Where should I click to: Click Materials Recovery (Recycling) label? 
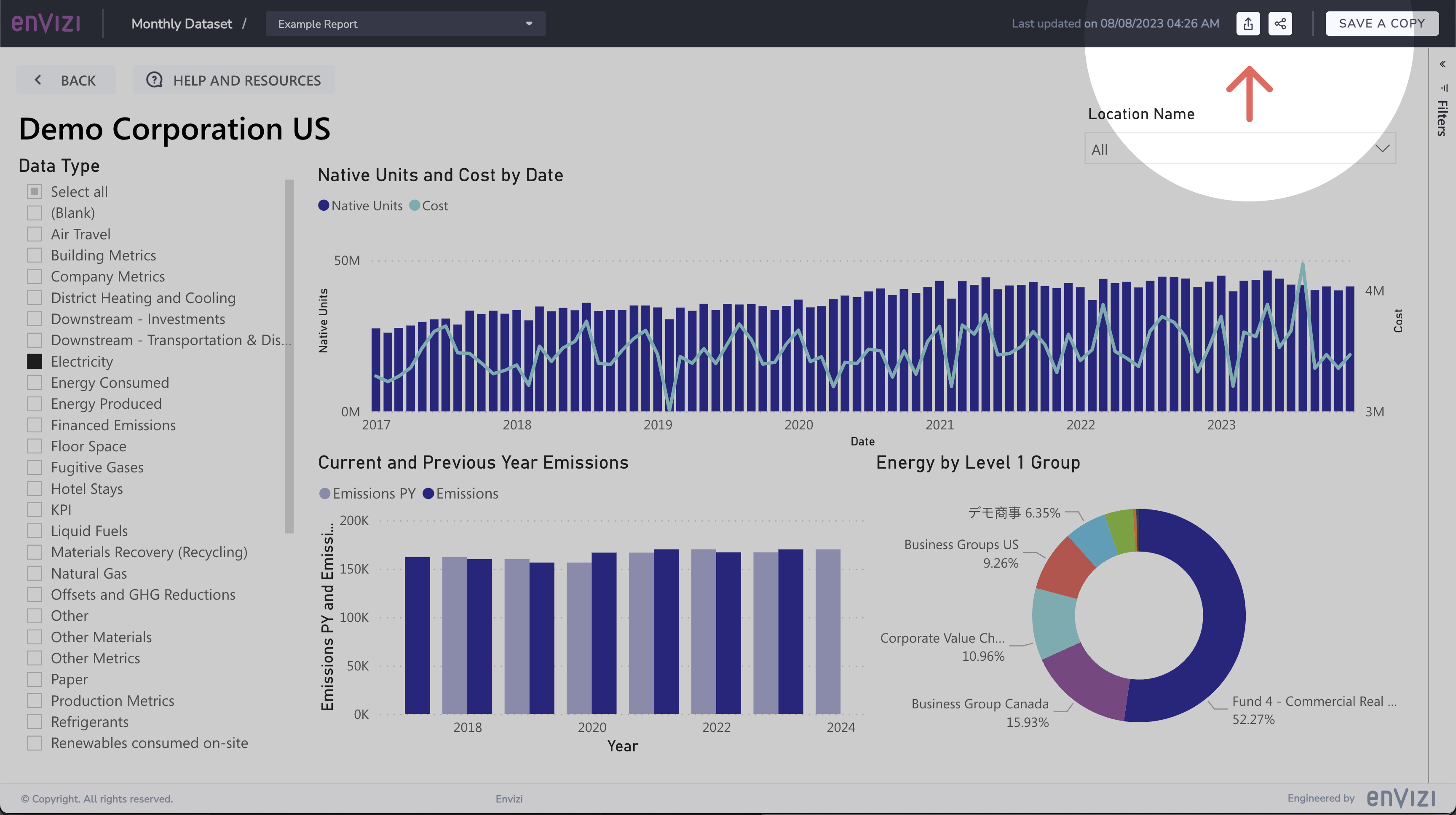click(149, 552)
